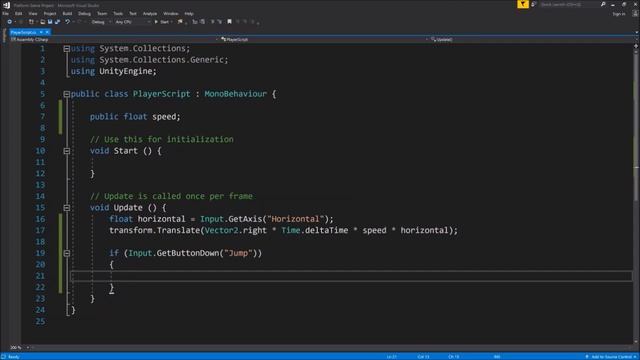This screenshot has height=360, width=640.
Task: Open the View menu
Action: click(33, 13)
